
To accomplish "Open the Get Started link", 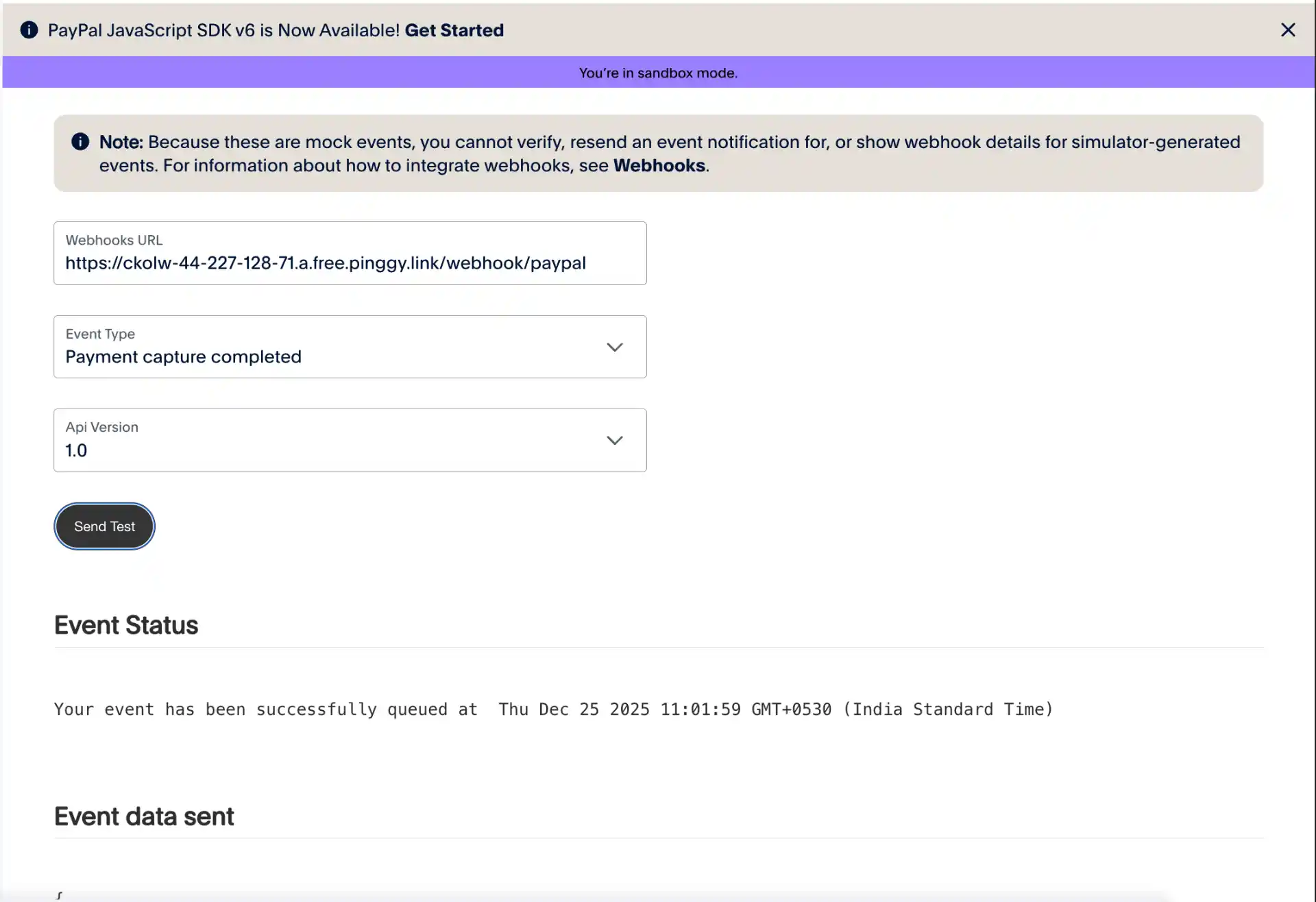I will 453,30.
